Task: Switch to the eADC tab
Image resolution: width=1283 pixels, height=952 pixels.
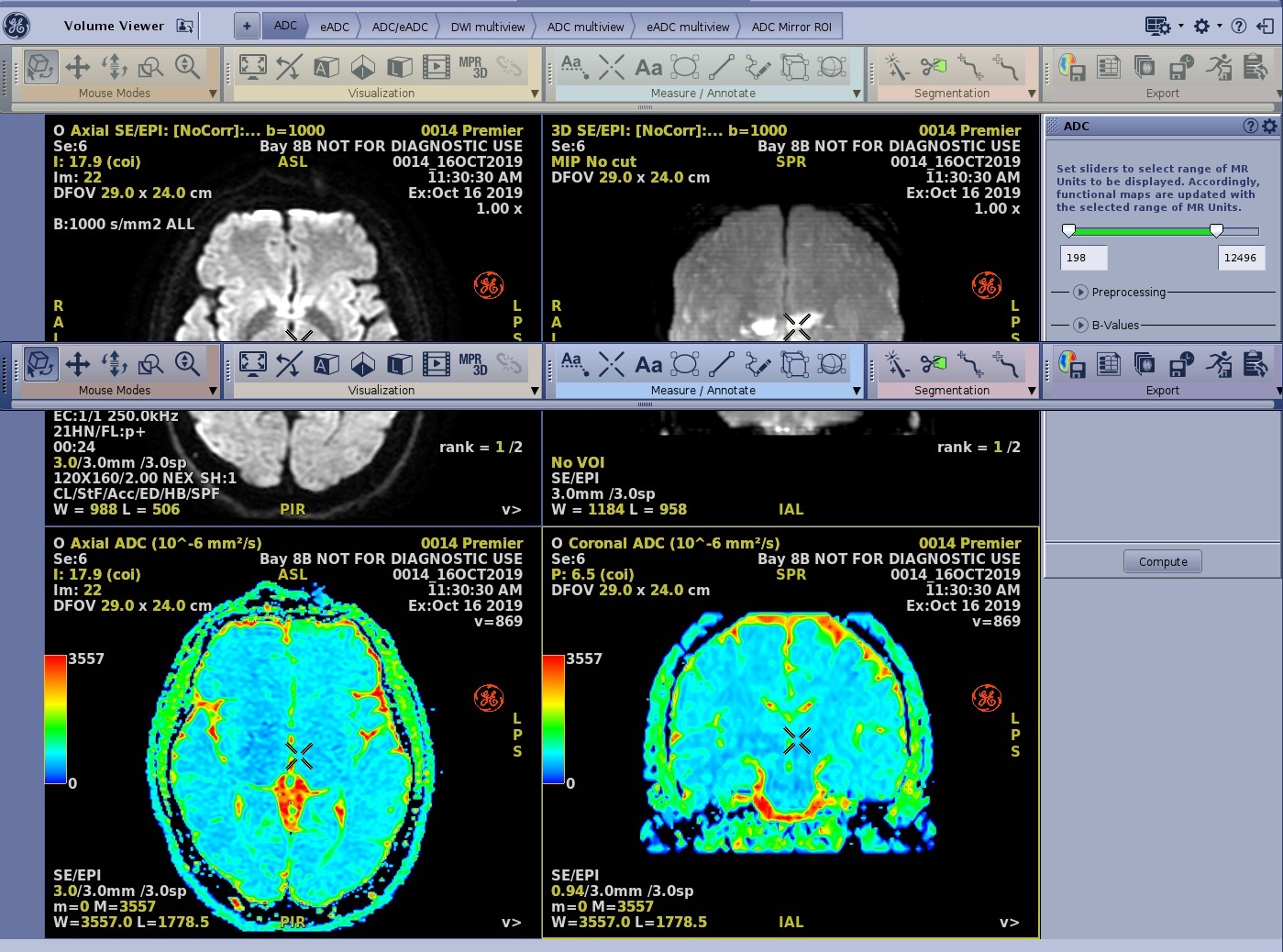Action: pyautogui.click(x=334, y=27)
